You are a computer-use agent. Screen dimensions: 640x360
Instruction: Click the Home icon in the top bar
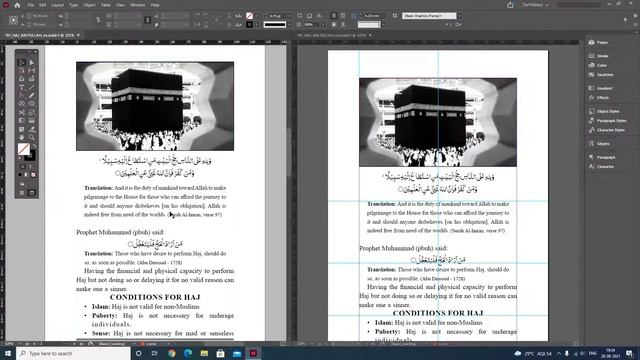tap(17, 5)
